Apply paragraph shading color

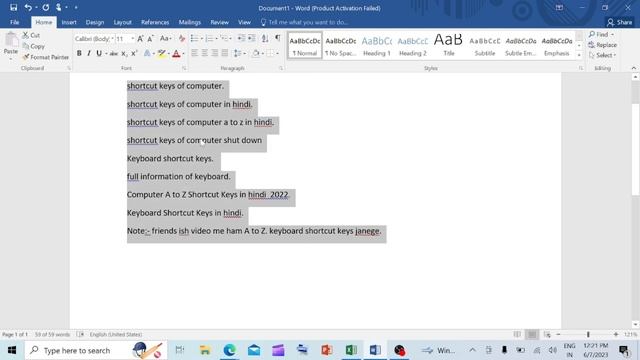click(256, 53)
